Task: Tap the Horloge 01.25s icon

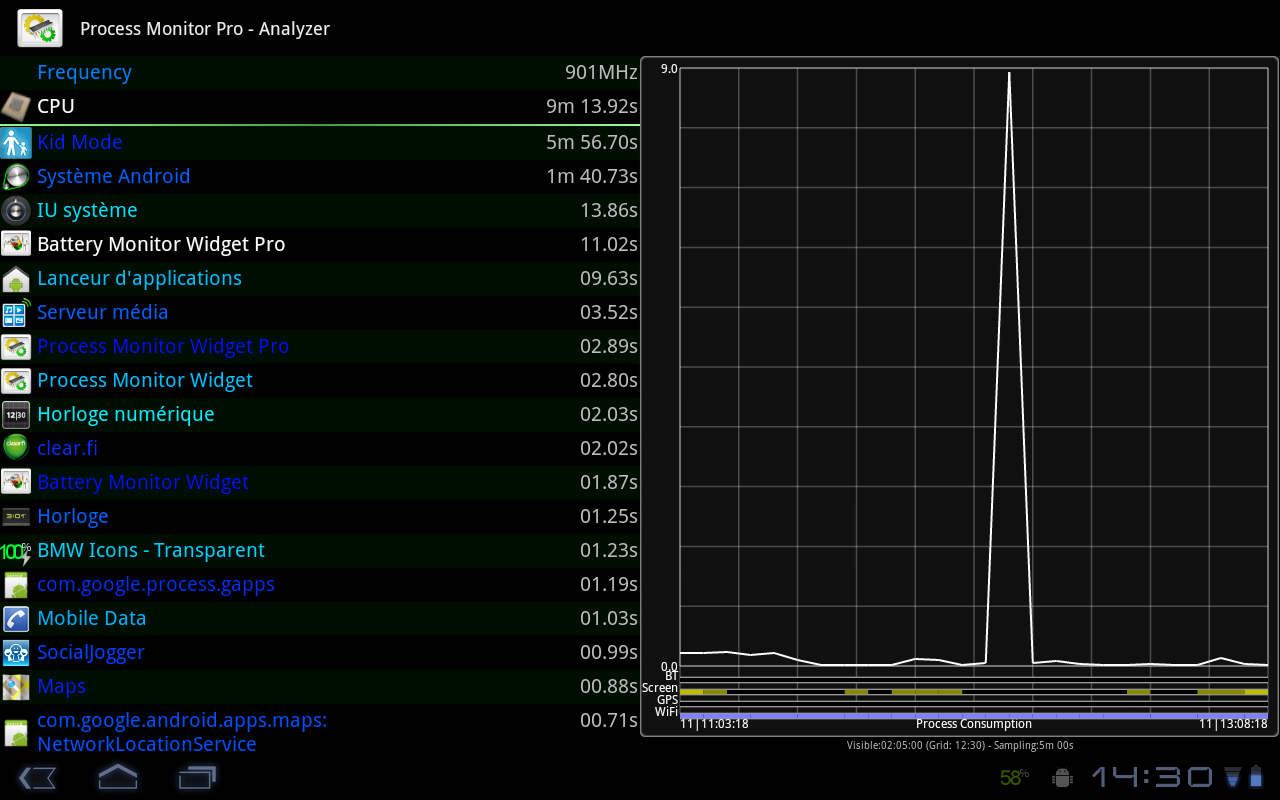Action: 15,516
